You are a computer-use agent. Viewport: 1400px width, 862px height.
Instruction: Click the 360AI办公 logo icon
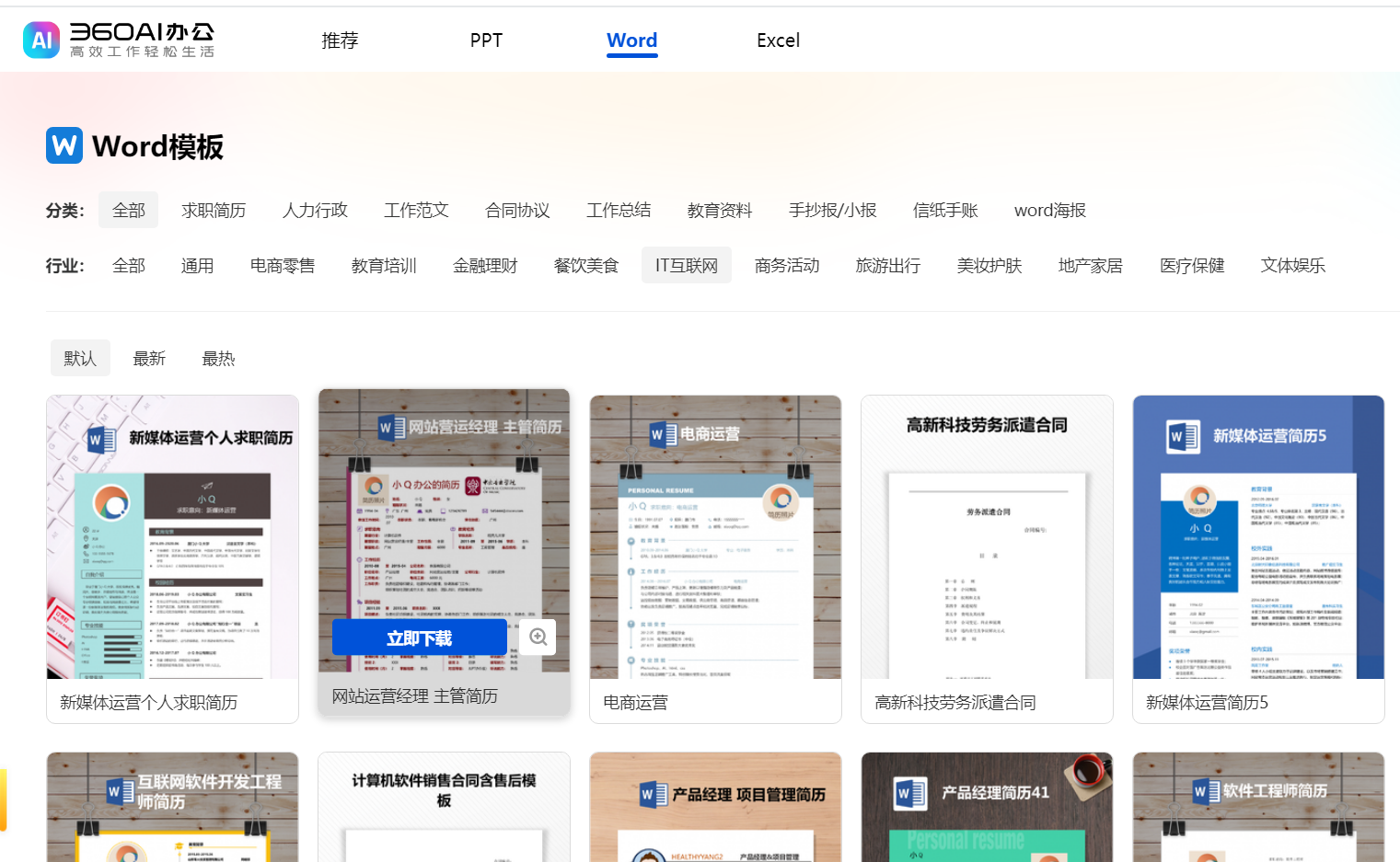coord(41,40)
